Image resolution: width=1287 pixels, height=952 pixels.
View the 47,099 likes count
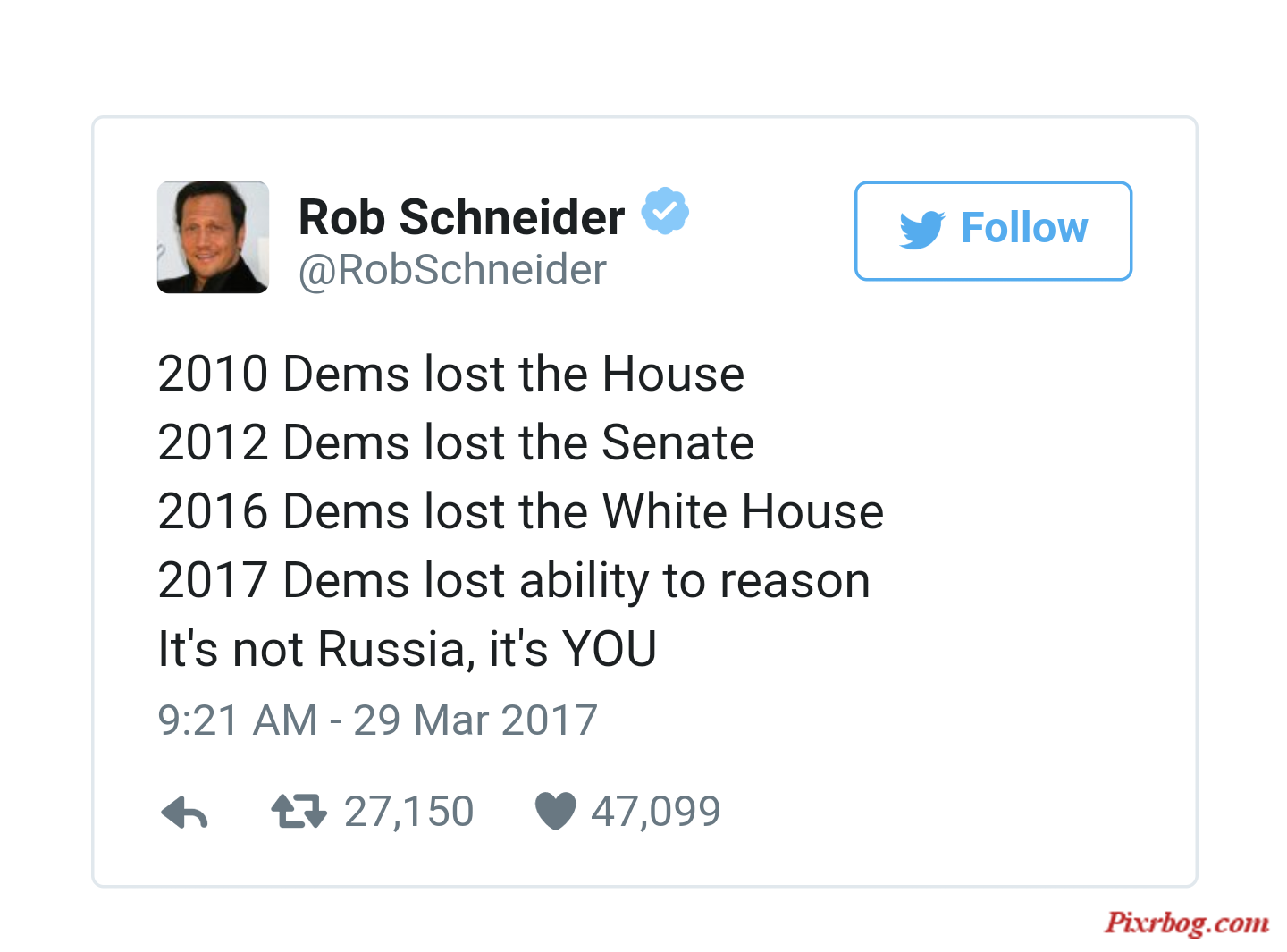[x=655, y=812]
